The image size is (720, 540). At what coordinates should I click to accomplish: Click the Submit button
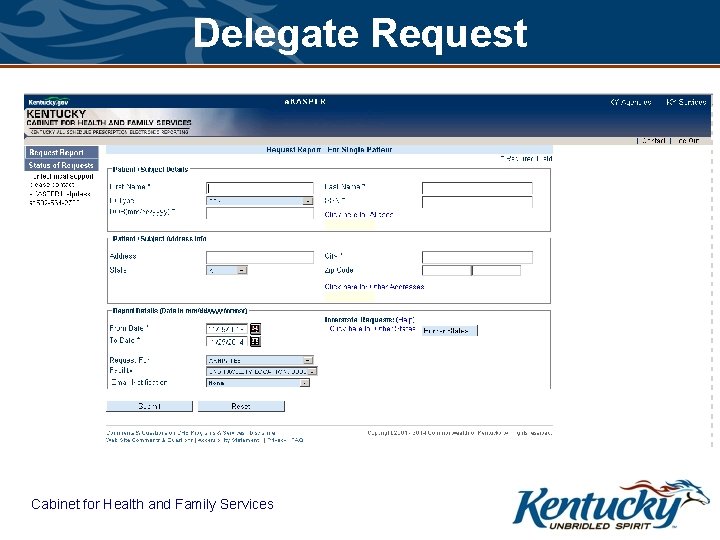(150, 406)
